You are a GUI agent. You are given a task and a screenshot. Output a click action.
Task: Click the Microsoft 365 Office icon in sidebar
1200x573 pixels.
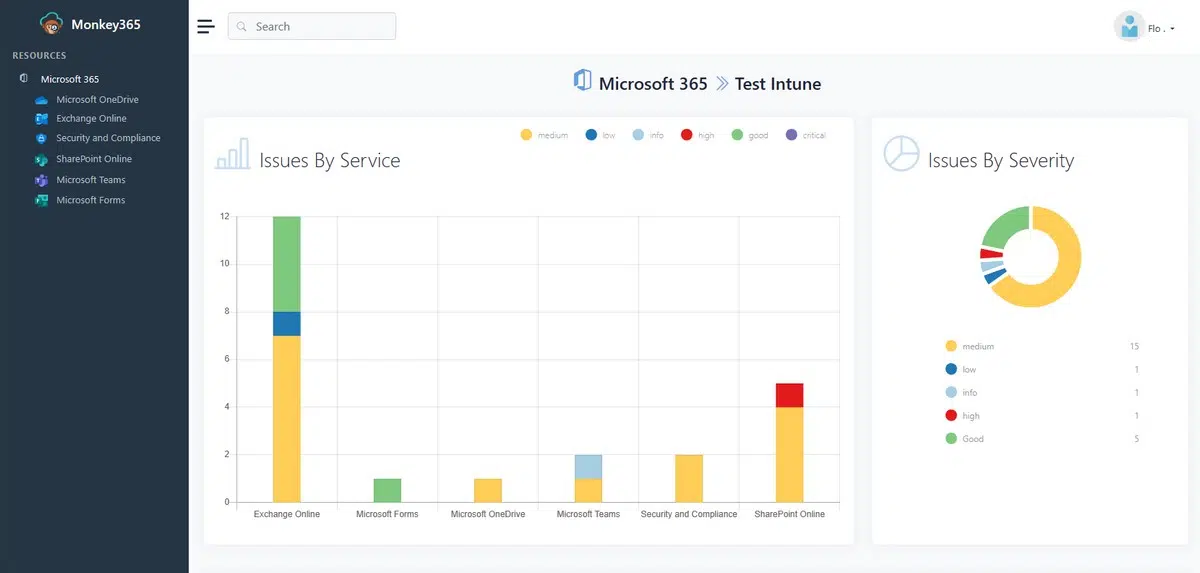pos(24,78)
